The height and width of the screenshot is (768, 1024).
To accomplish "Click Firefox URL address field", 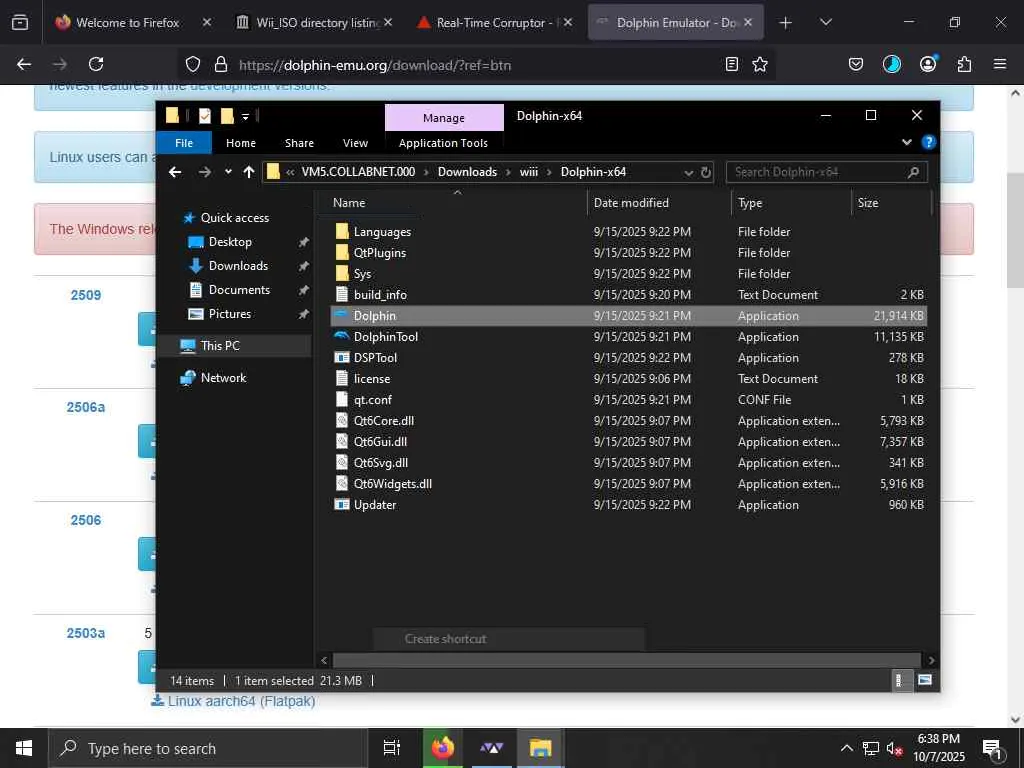I will [x=477, y=65].
